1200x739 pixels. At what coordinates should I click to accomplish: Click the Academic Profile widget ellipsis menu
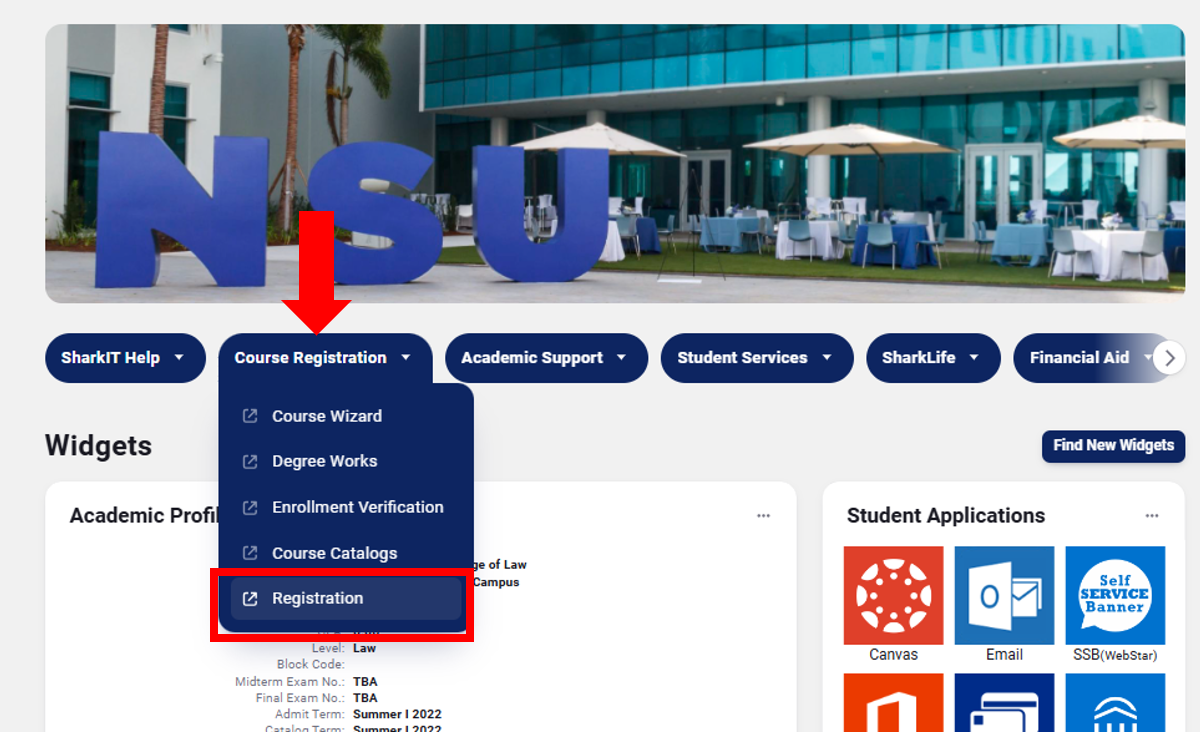[x=763, y=515]
